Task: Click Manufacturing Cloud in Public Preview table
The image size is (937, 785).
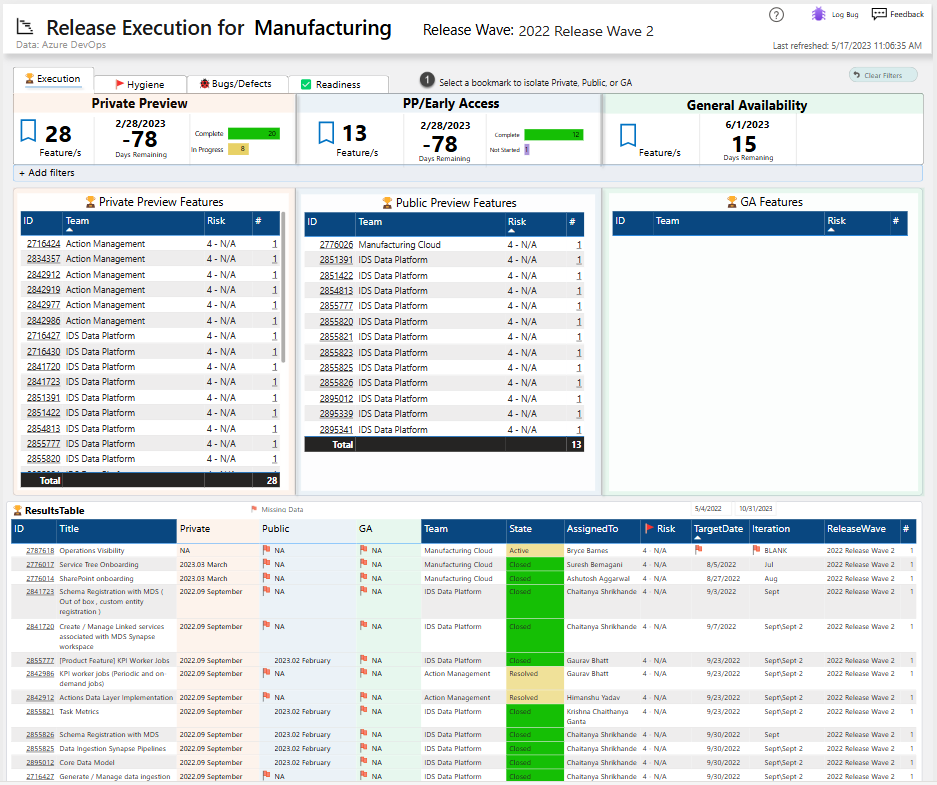Action: pyautogui.click(x=399, y=245)
